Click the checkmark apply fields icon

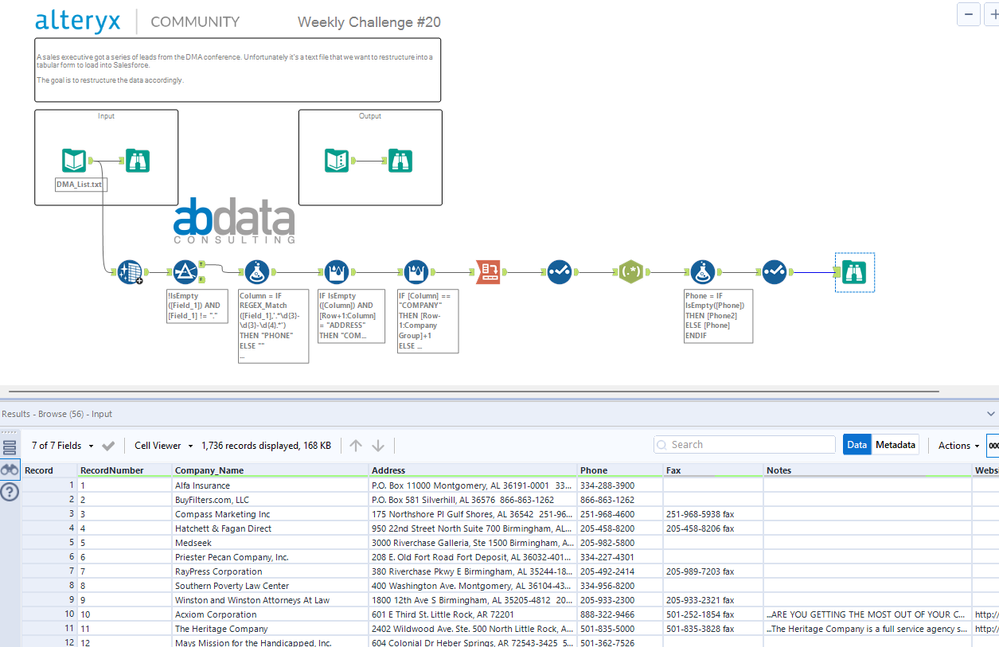(x=108, y=446)
